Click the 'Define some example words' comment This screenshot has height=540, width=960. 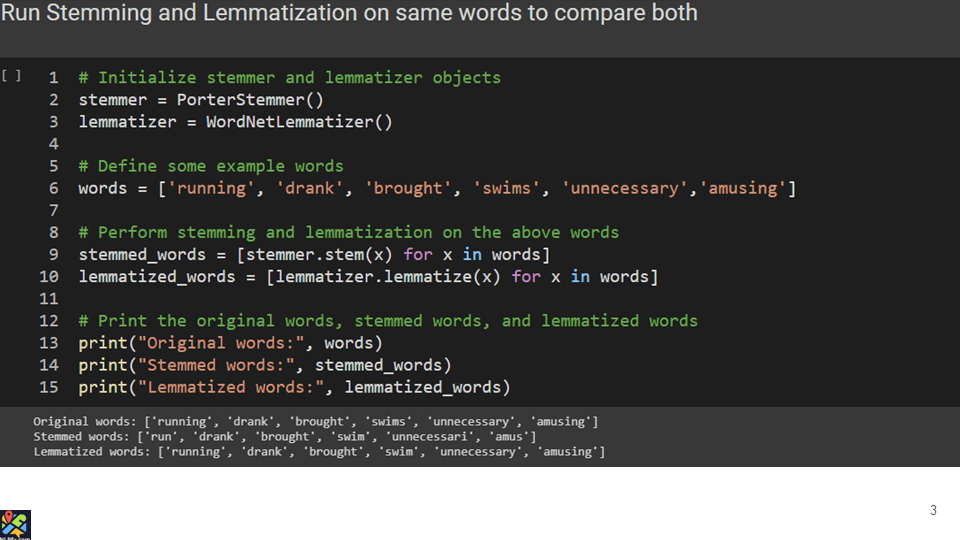coord(211,166)
